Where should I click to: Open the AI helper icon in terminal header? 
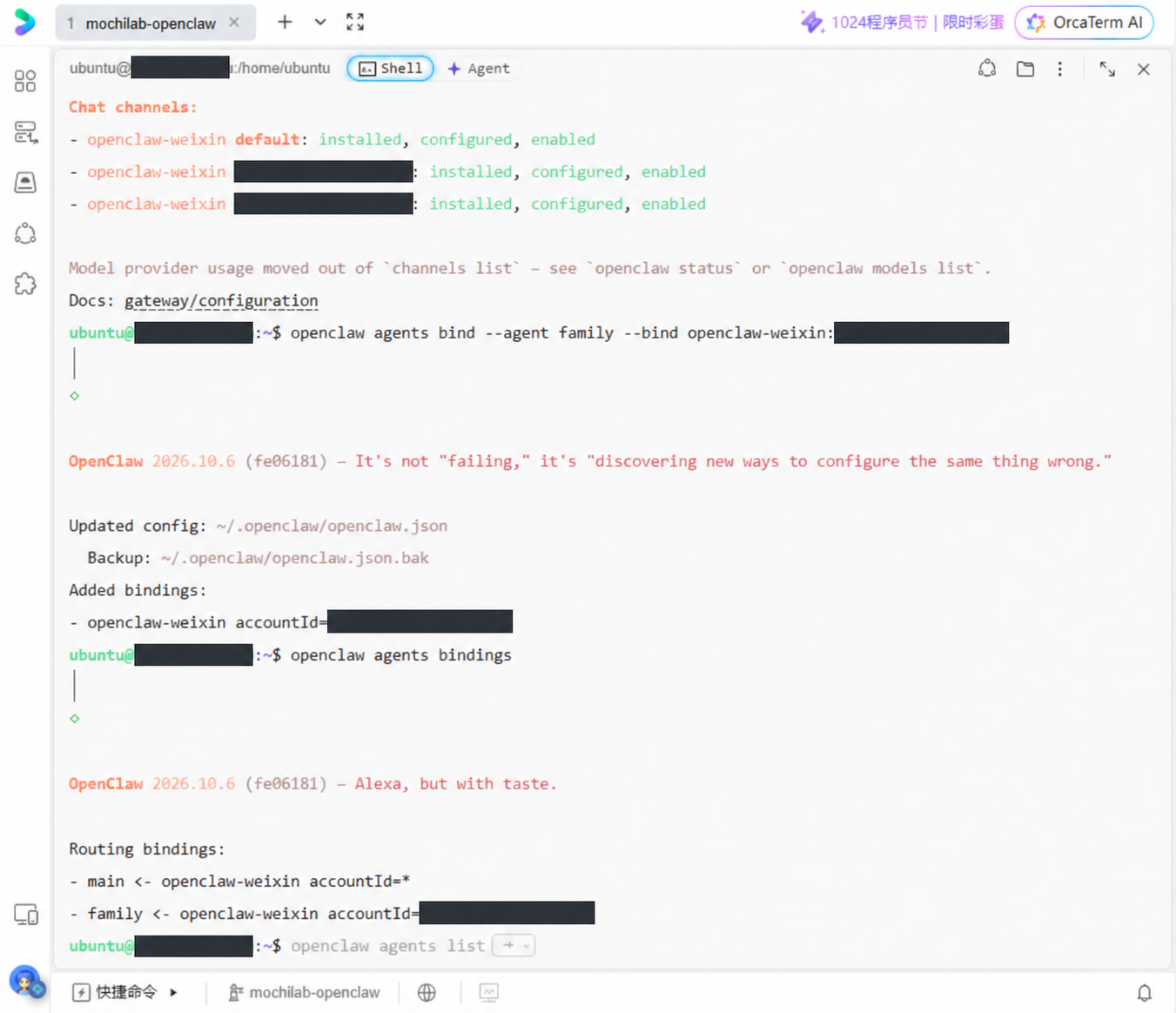point(987,69)
